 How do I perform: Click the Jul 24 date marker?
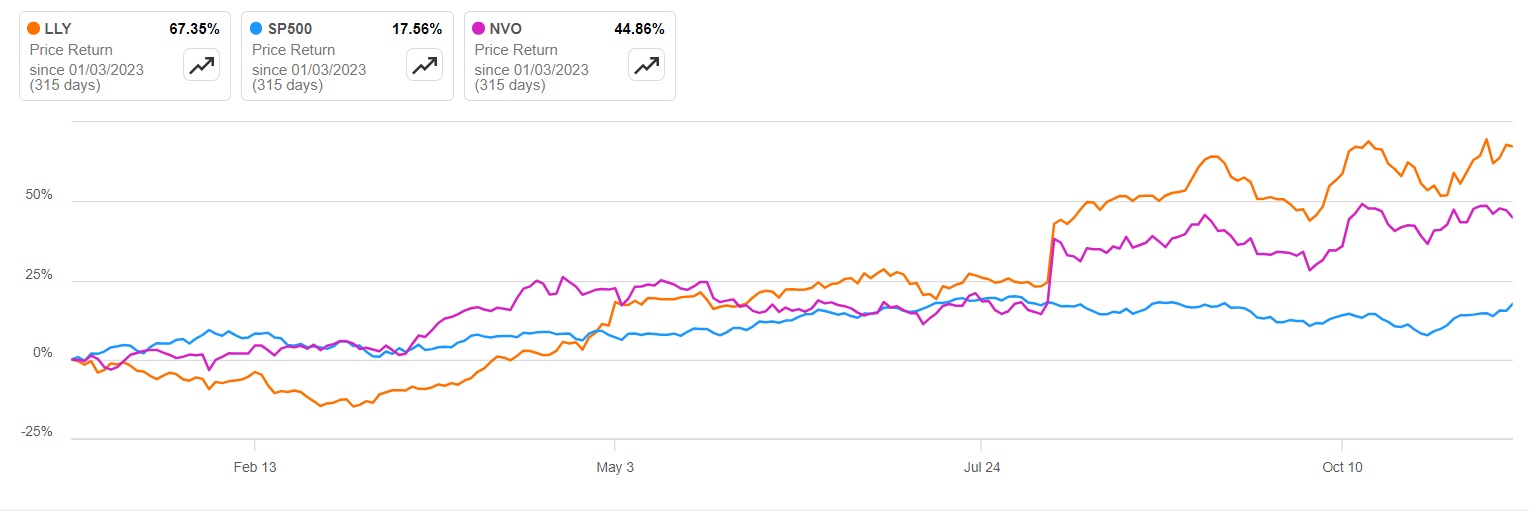click(x=981, y=467)
